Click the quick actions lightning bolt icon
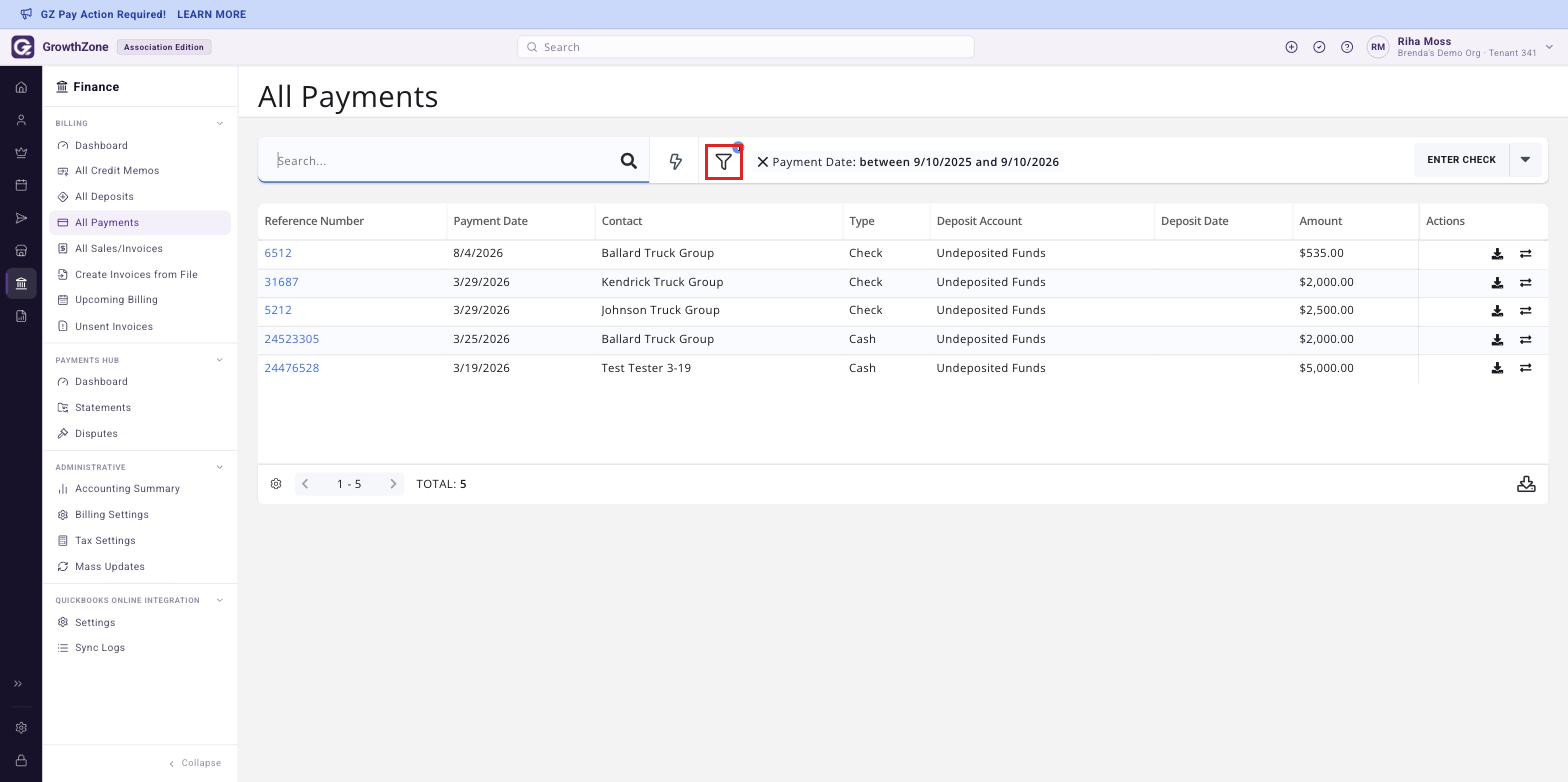This screenshot has width=1568, height=782. click(x=675, y=161)
